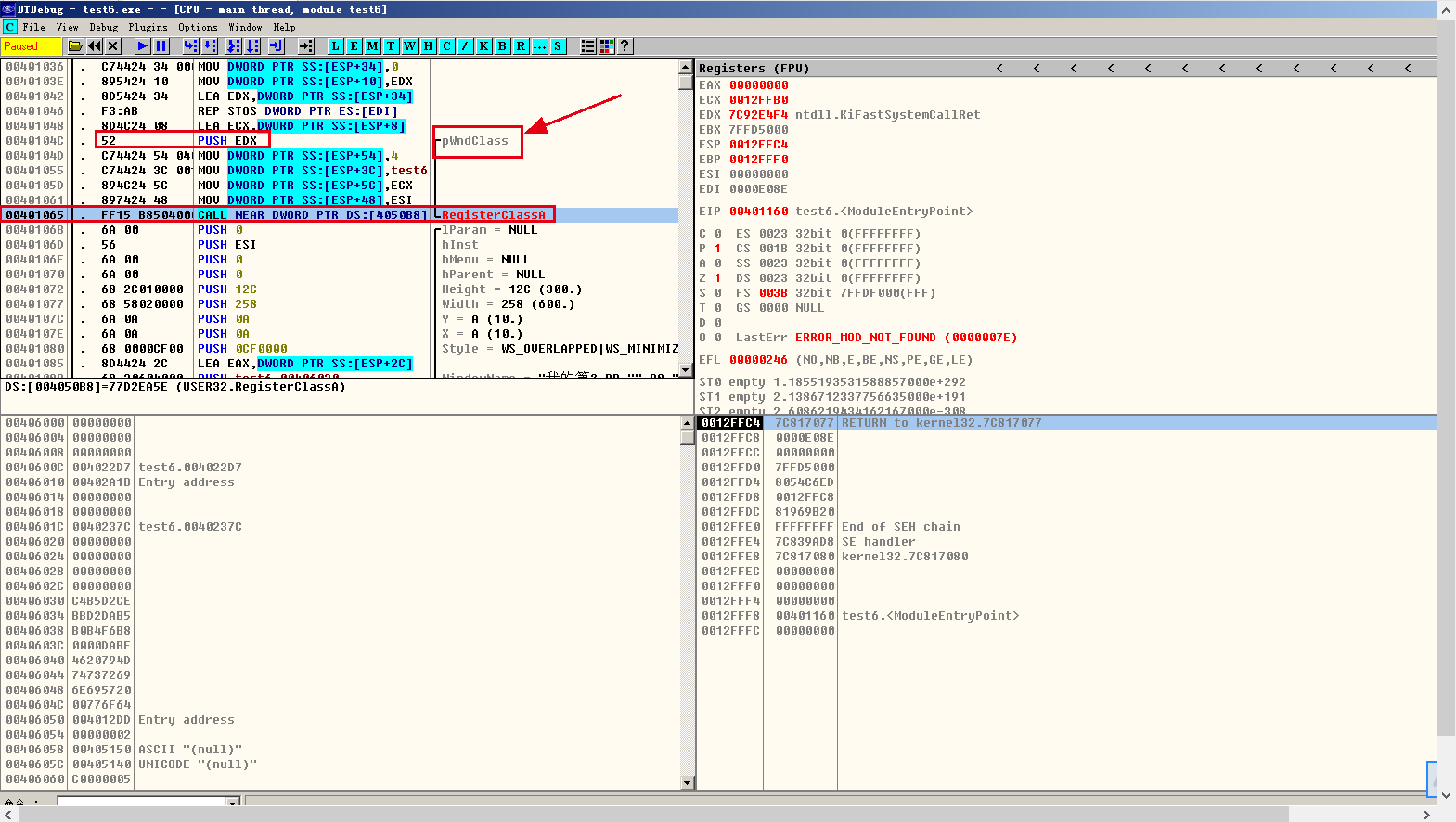Open the Log window with L button
Image resolution: width=1456 pixels, height=822 pixels.
[335, 45]
